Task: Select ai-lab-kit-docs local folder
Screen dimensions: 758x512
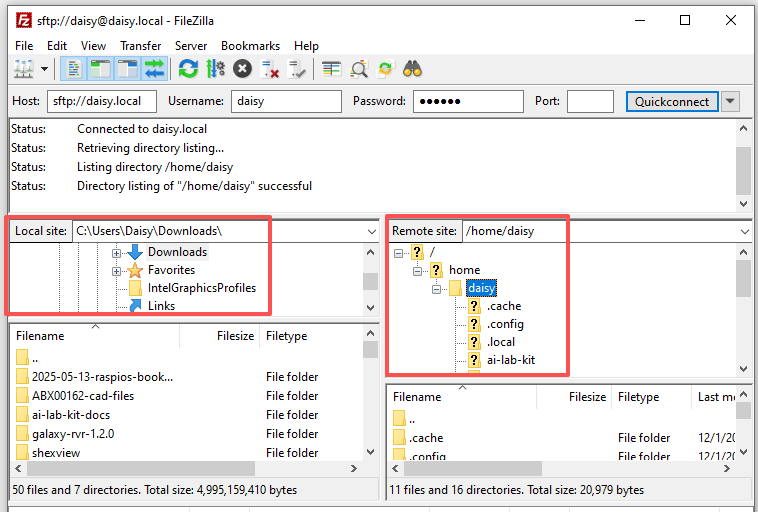Action: (x=71, y=415)
